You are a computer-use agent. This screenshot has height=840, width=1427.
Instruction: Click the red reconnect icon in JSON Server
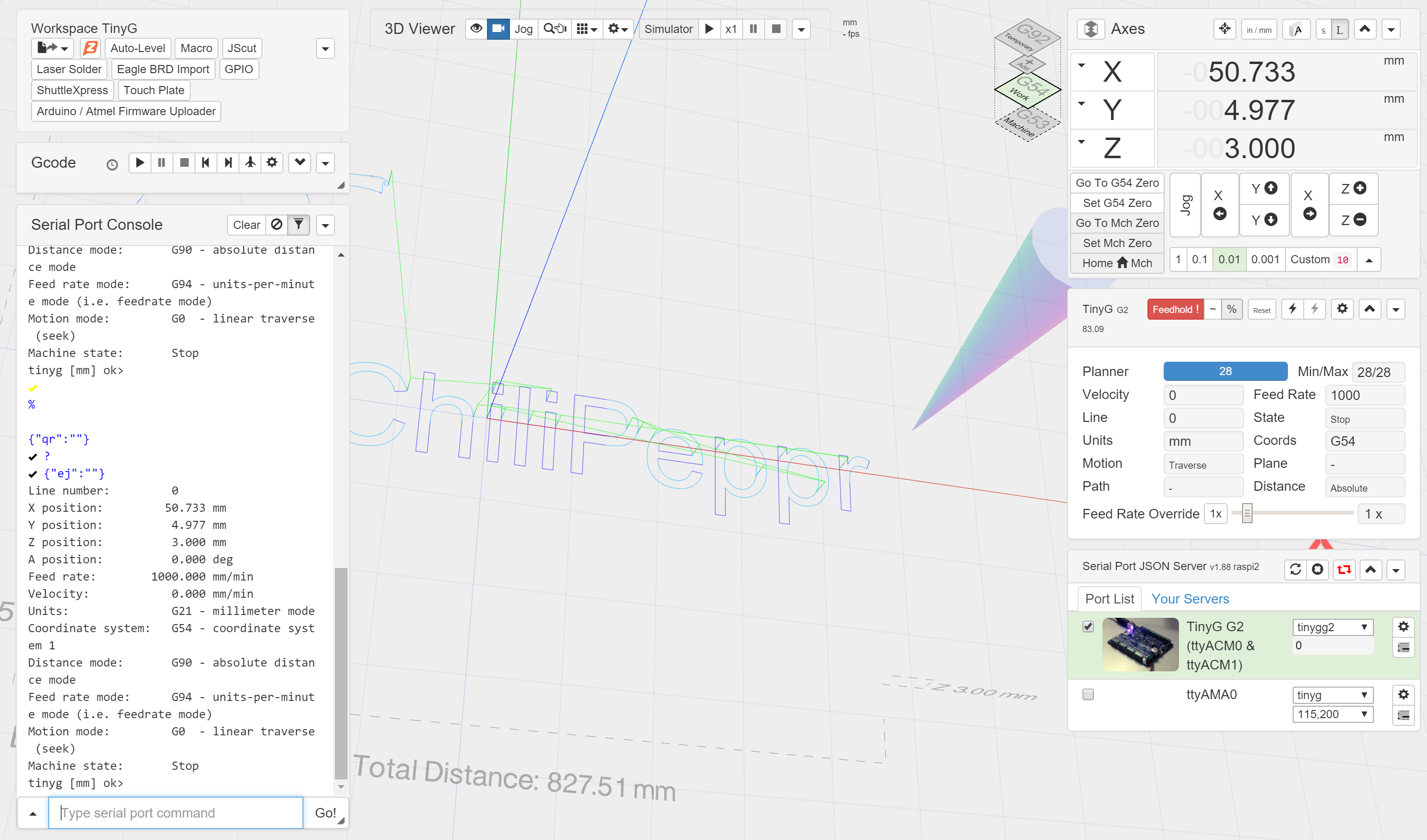[1344, 570]
